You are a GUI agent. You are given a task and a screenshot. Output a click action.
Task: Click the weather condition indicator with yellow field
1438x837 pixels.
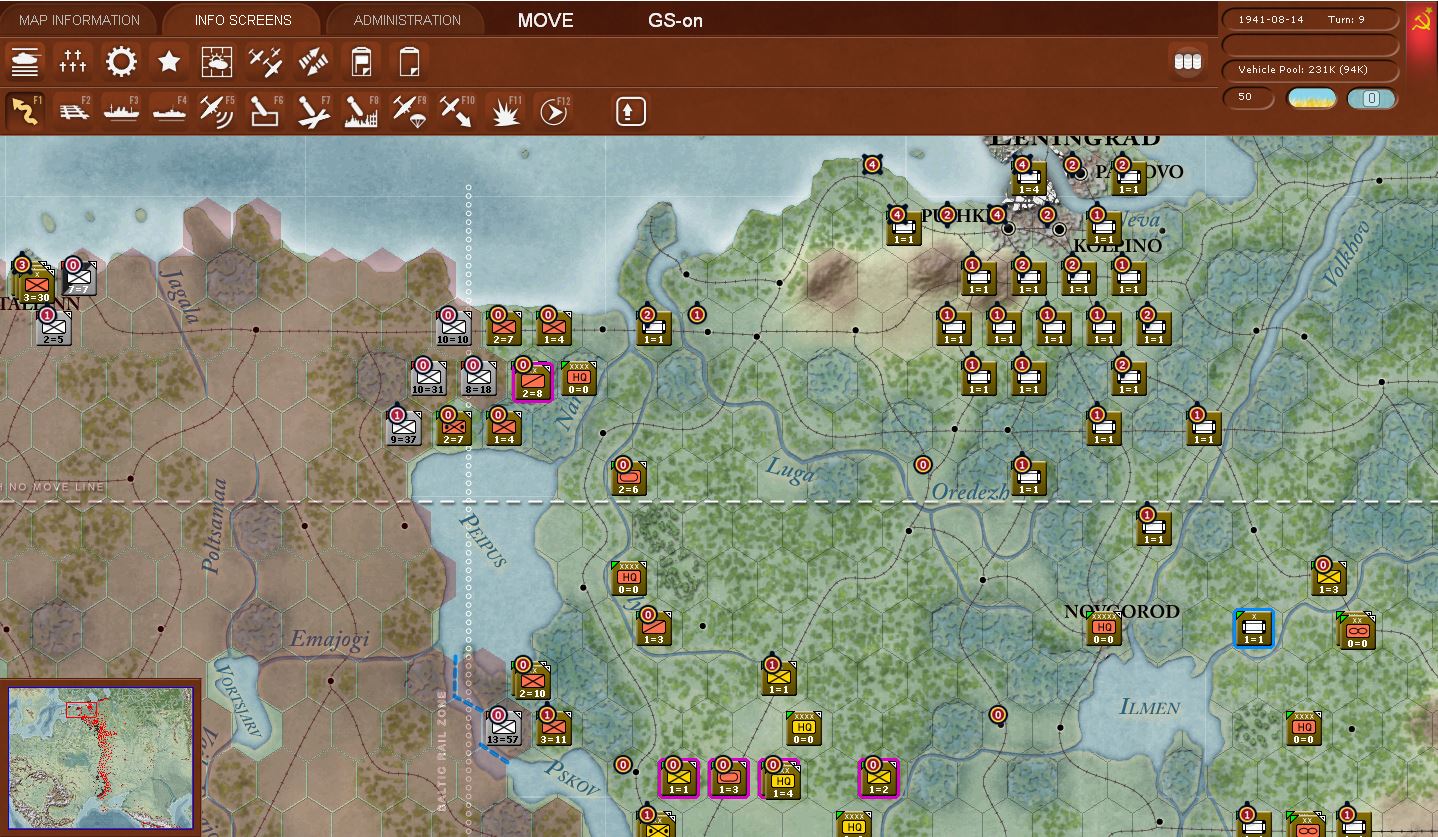1311,98
